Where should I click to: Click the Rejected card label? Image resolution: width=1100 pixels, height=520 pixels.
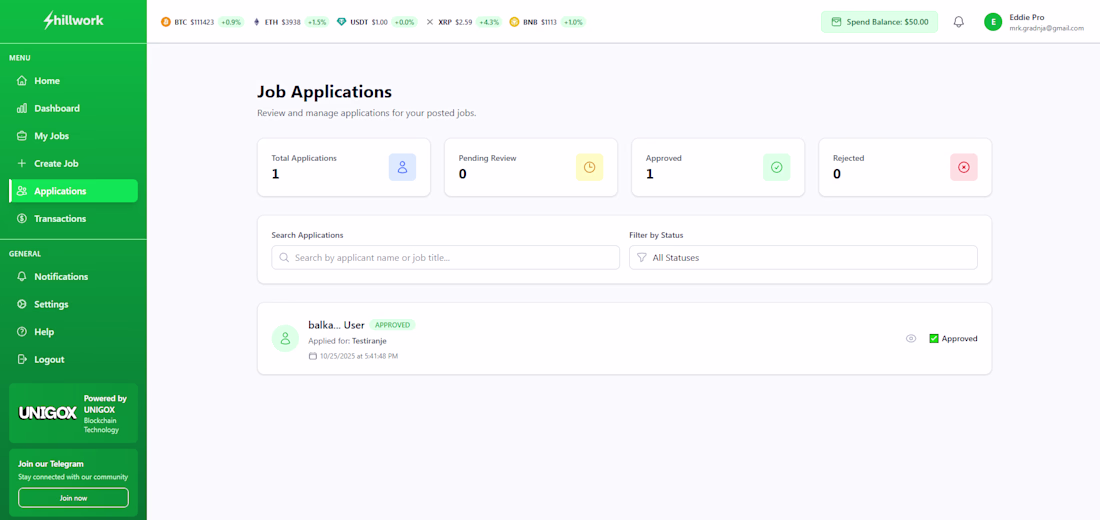[x=848, y=158]
